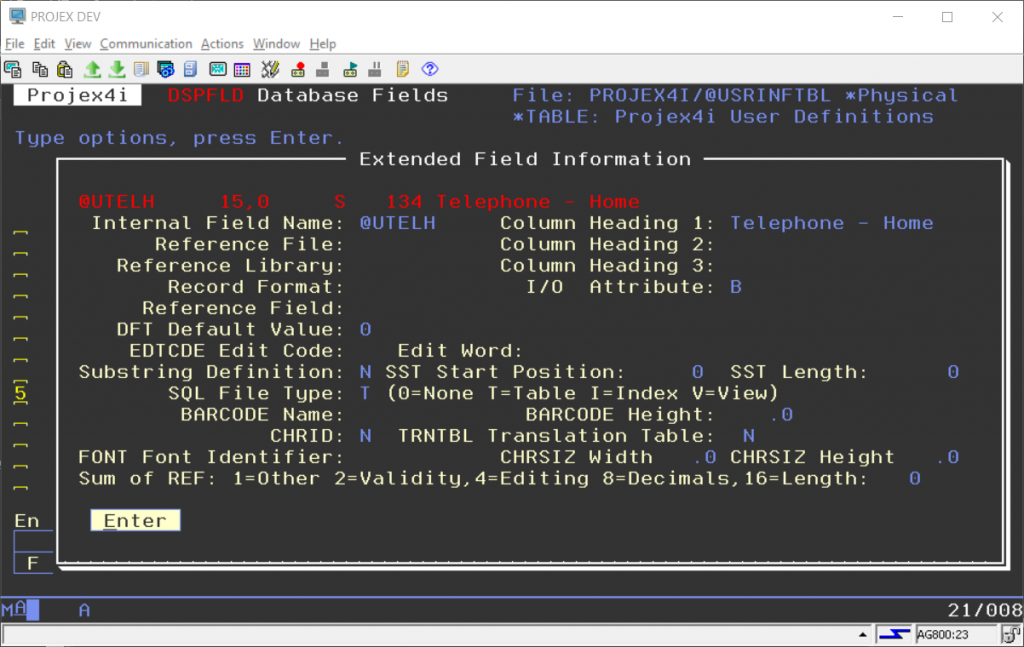Click the Receive File green down-arrow icon
Image resolution: width=1024 pixels, height=647 pixels.
(x=117, y=69)
